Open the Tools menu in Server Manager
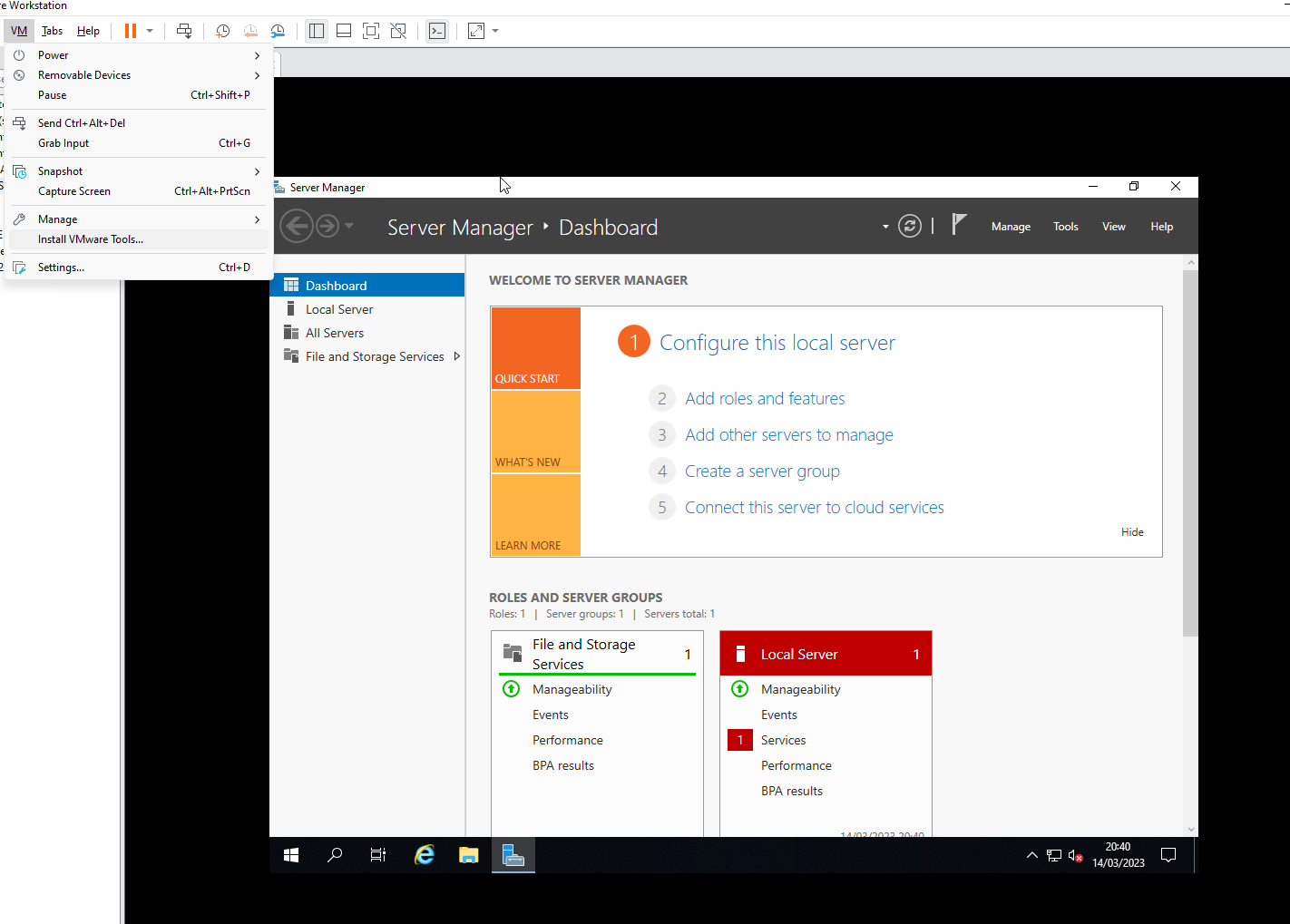 tap(1065, 227)
